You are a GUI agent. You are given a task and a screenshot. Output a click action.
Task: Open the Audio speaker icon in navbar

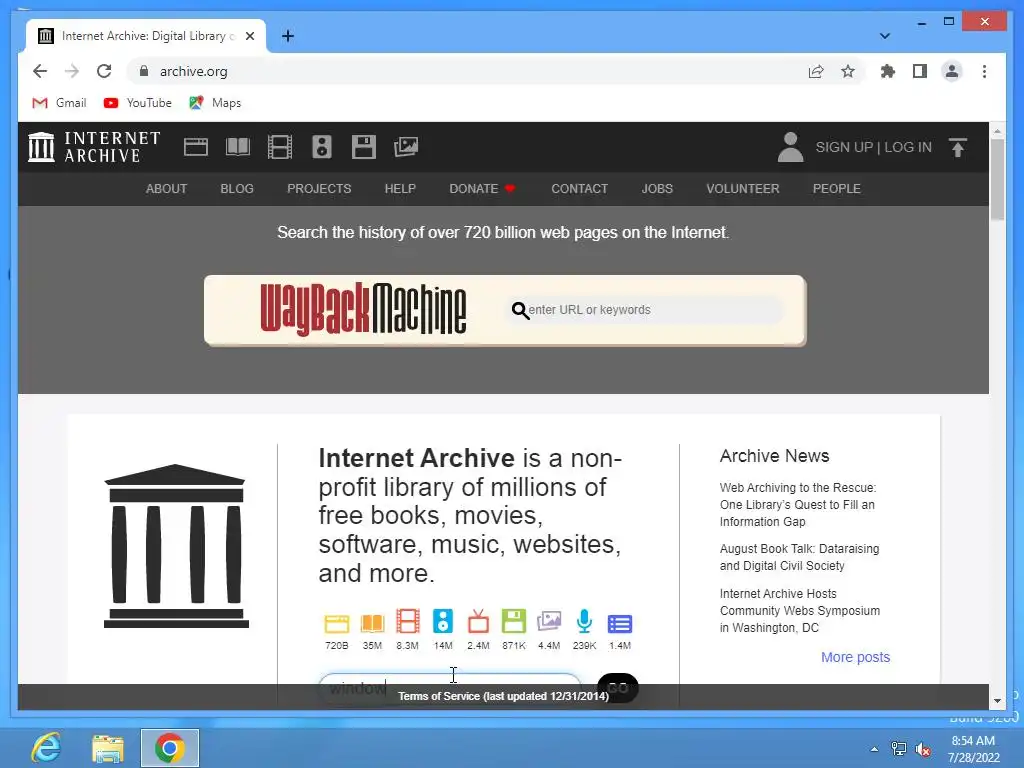(x=322, y=147)
